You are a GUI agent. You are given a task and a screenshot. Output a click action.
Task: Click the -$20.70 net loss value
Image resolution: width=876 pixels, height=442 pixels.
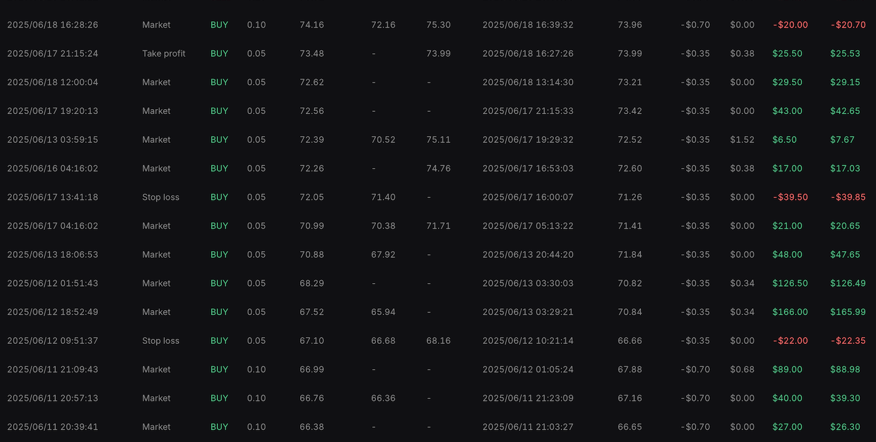pos(848,25)
